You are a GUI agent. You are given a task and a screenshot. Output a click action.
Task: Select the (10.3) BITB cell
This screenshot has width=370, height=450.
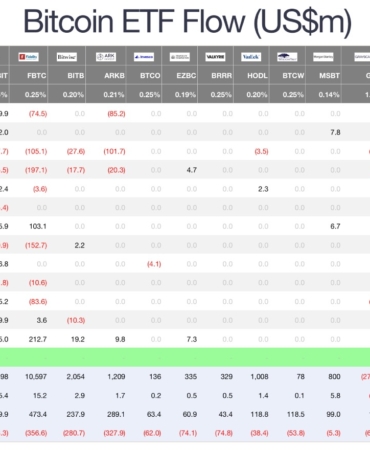point(76,320)
